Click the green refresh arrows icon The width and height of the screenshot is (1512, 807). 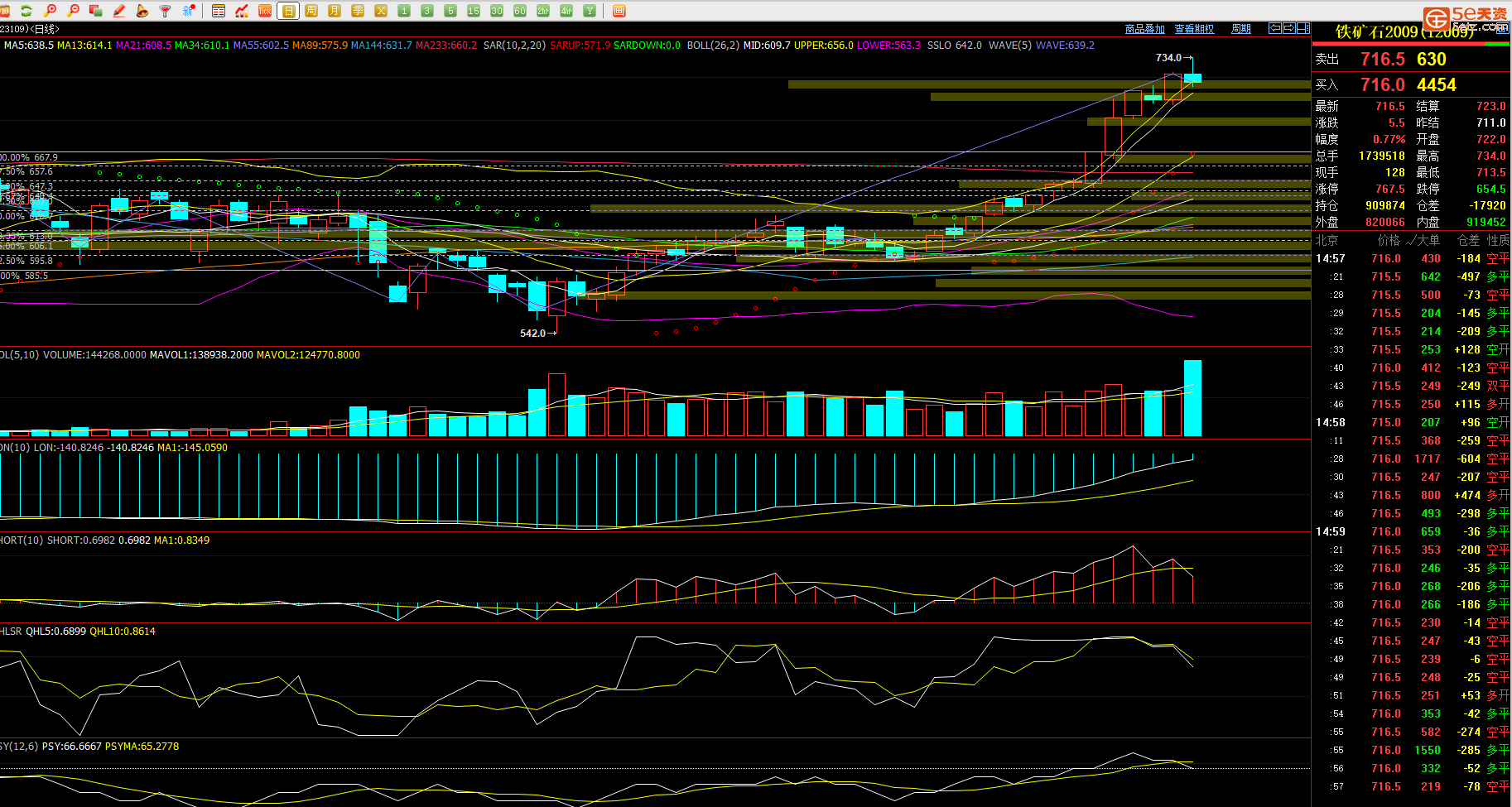coord(26,11)
